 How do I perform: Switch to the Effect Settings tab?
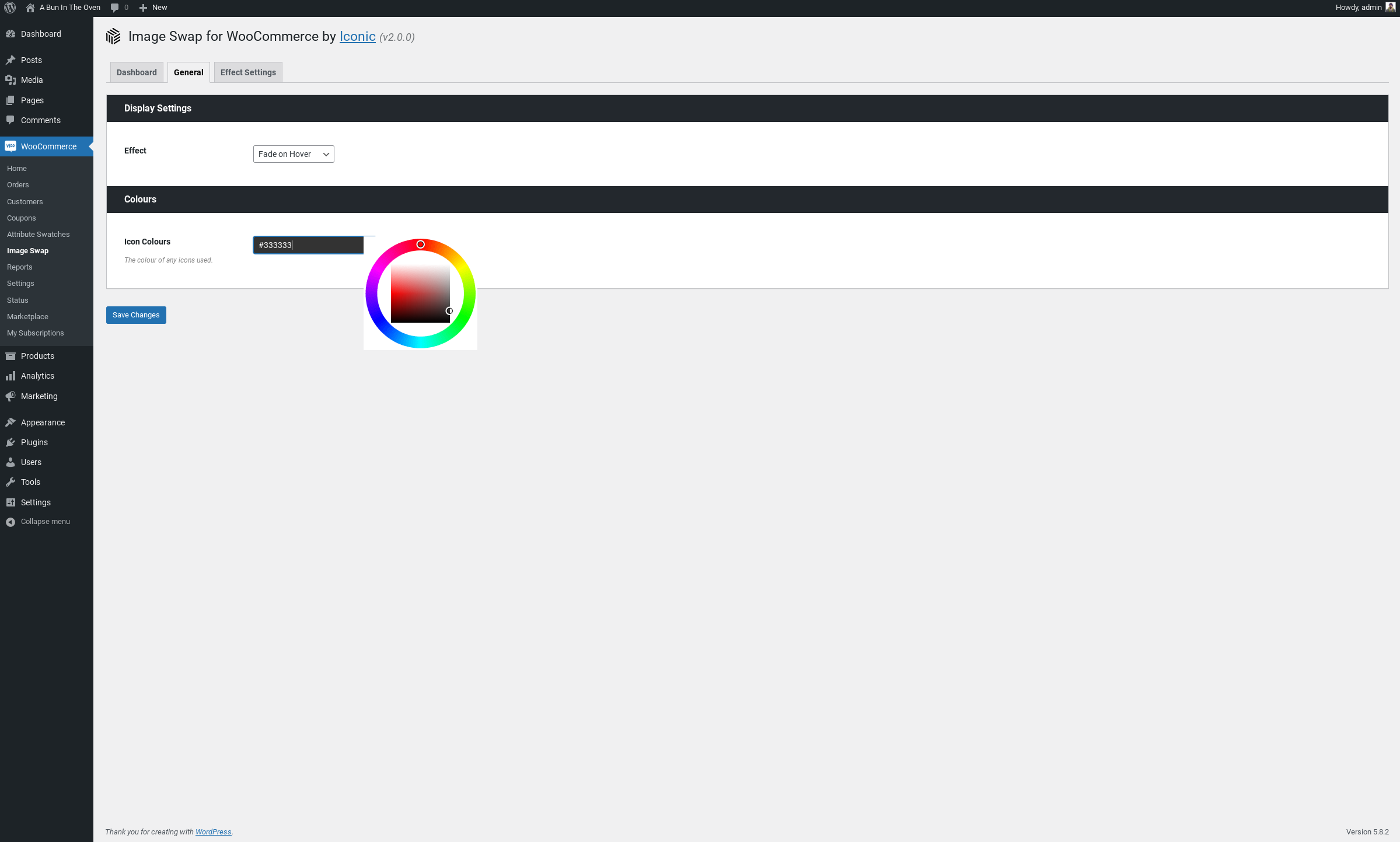point(248,72)
